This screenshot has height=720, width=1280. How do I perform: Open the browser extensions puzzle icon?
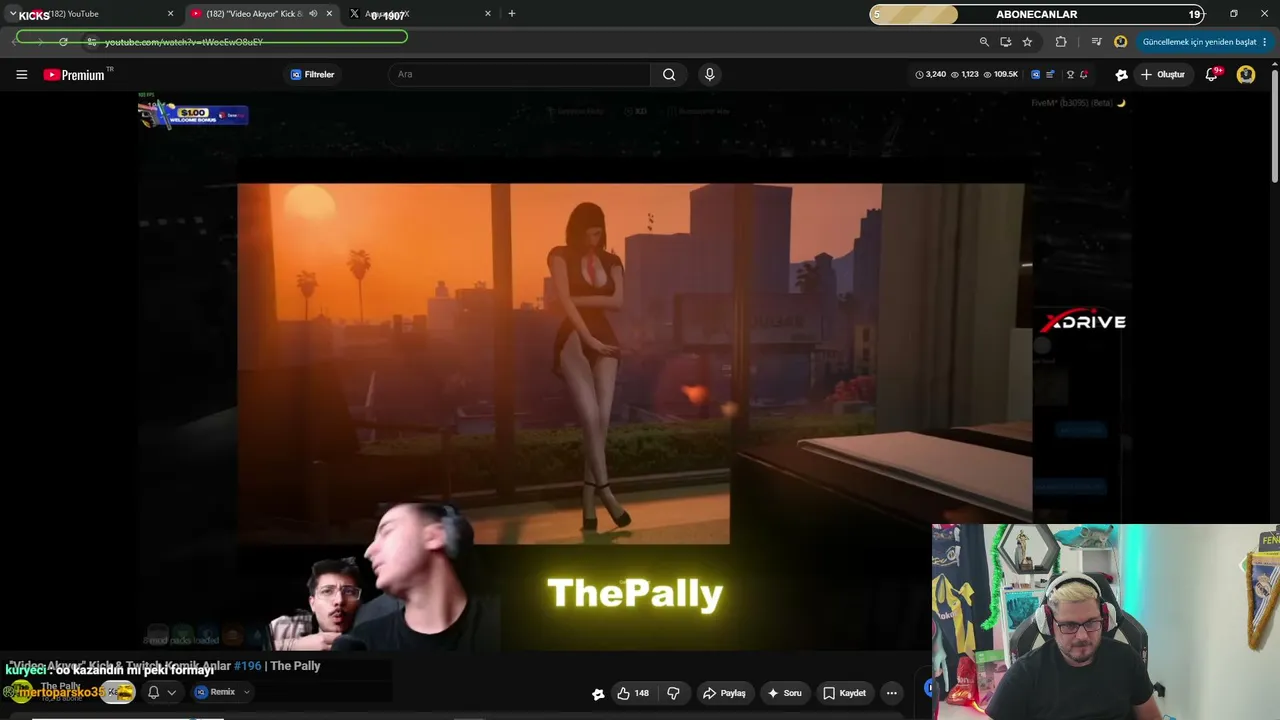point(1061,42)
